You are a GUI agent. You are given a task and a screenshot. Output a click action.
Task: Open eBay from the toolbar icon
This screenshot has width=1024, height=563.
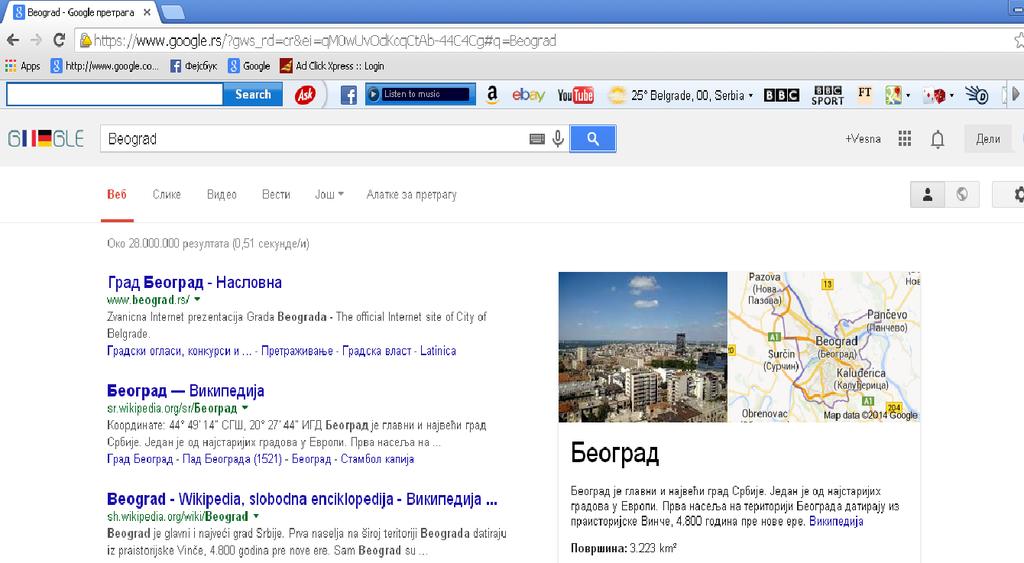click(528, 95)
